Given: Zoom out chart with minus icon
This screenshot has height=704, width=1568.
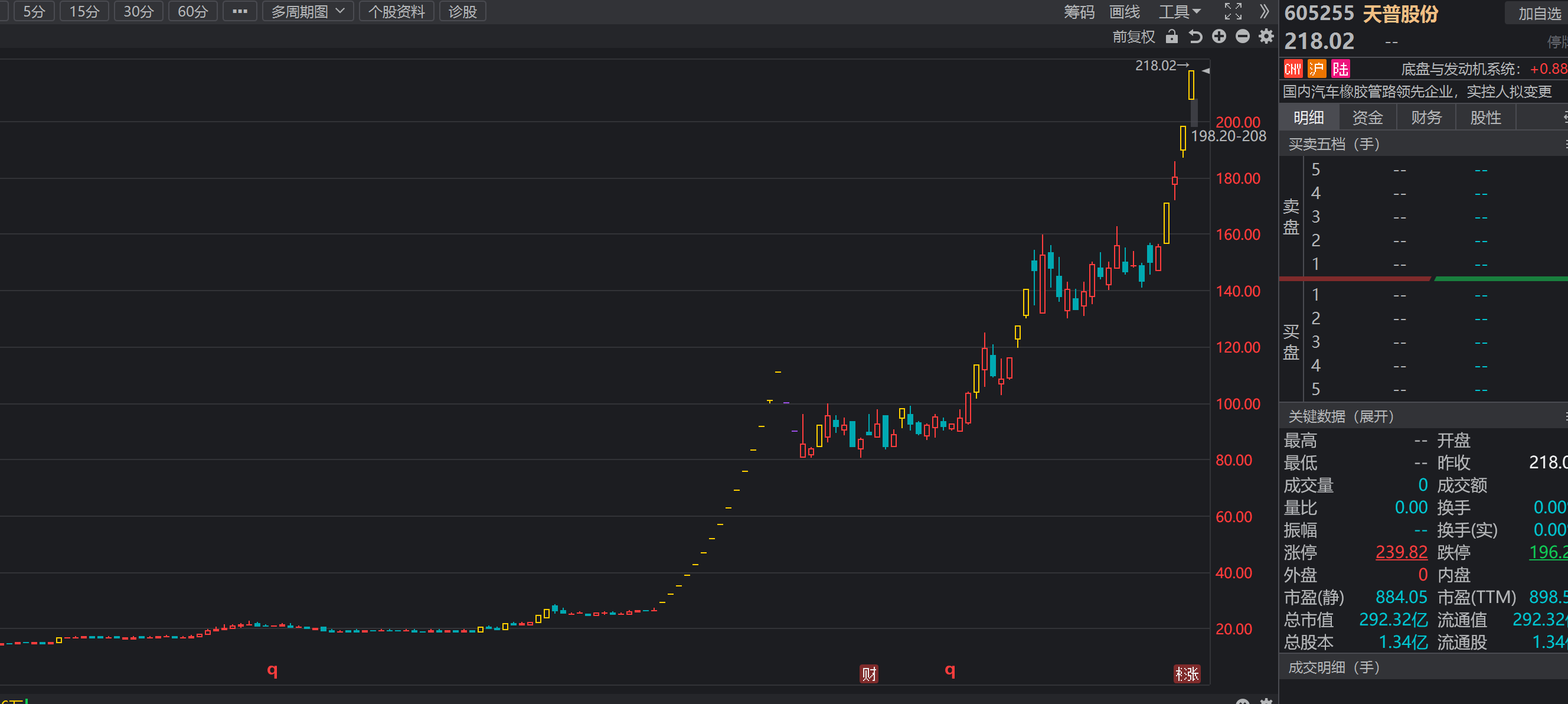Looking at the screenshot, I should tap(1242, 37).
